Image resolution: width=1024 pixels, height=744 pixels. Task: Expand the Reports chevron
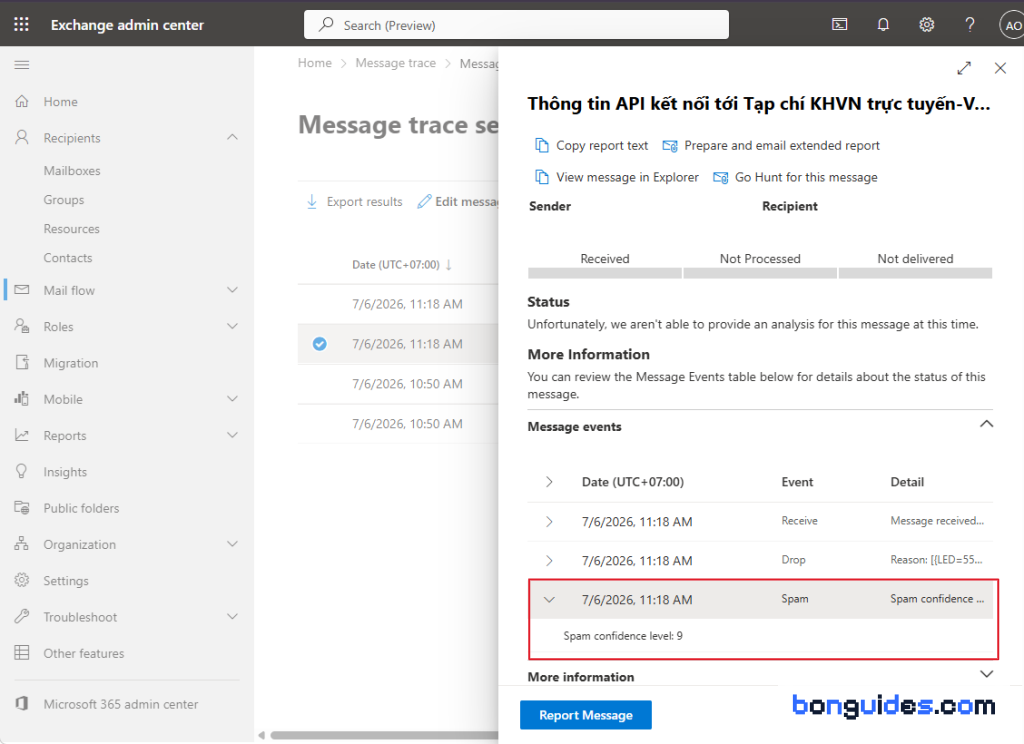tap(232, 435)
